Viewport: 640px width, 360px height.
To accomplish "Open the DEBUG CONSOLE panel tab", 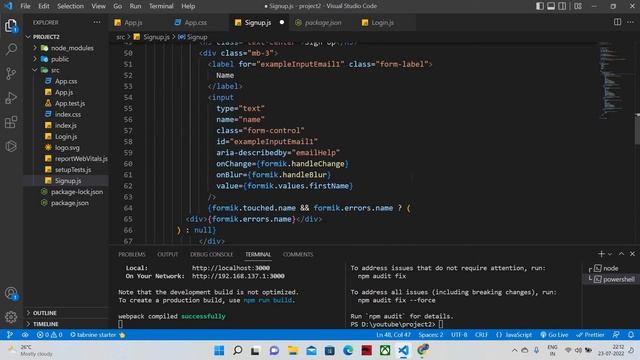I will pos(211,254).
